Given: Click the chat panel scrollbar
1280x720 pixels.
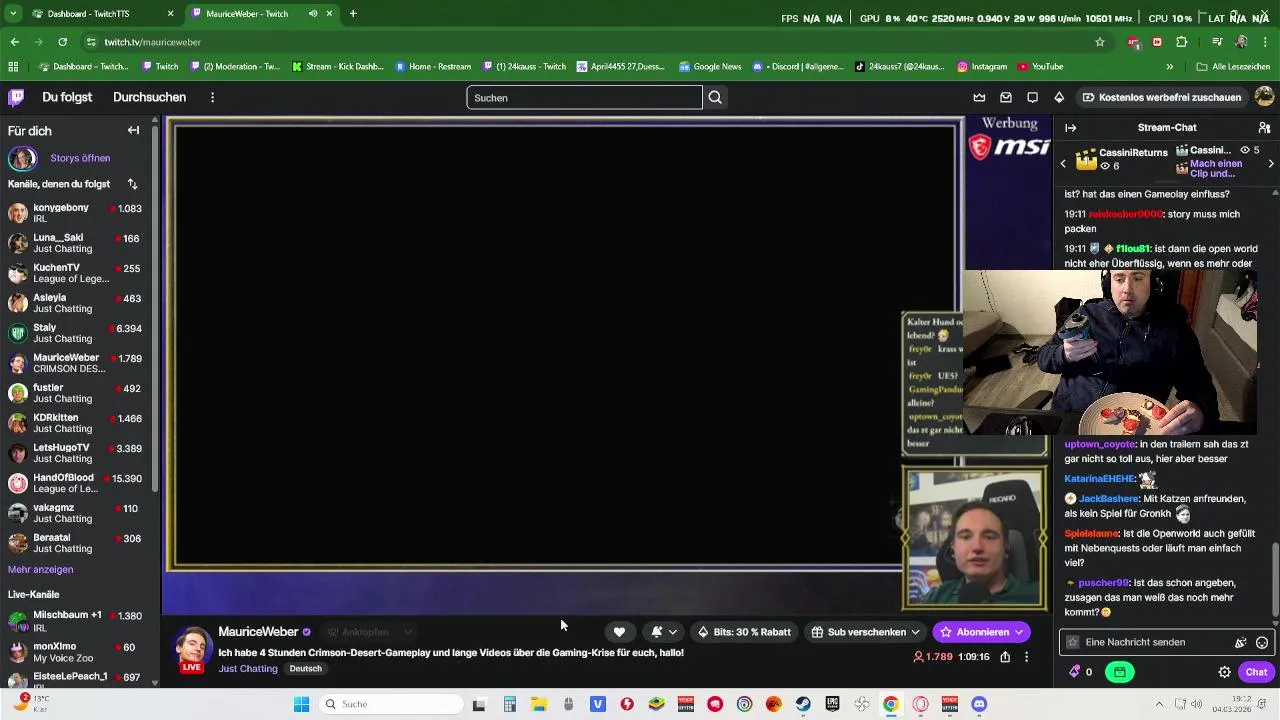Looking at the screenshot, I should click(x=1274, y=578).
